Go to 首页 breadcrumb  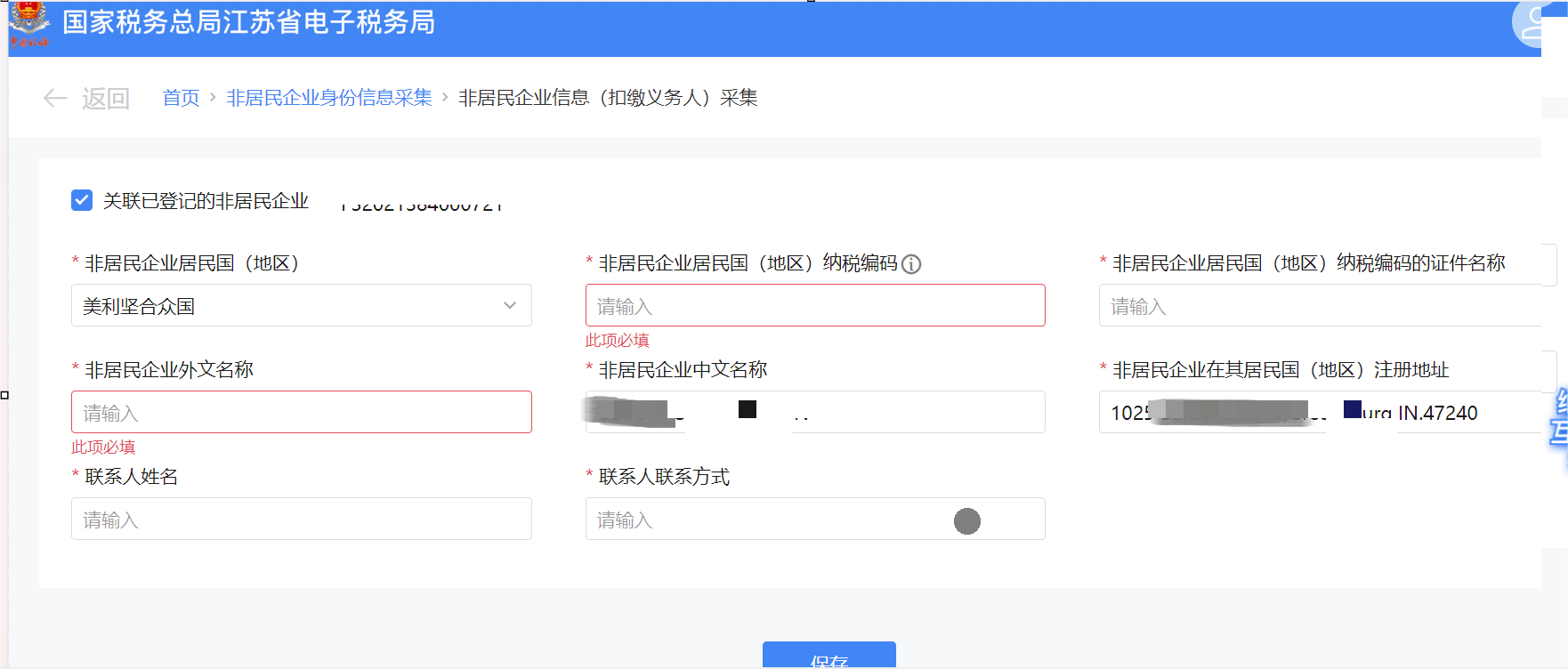point(181,98)
